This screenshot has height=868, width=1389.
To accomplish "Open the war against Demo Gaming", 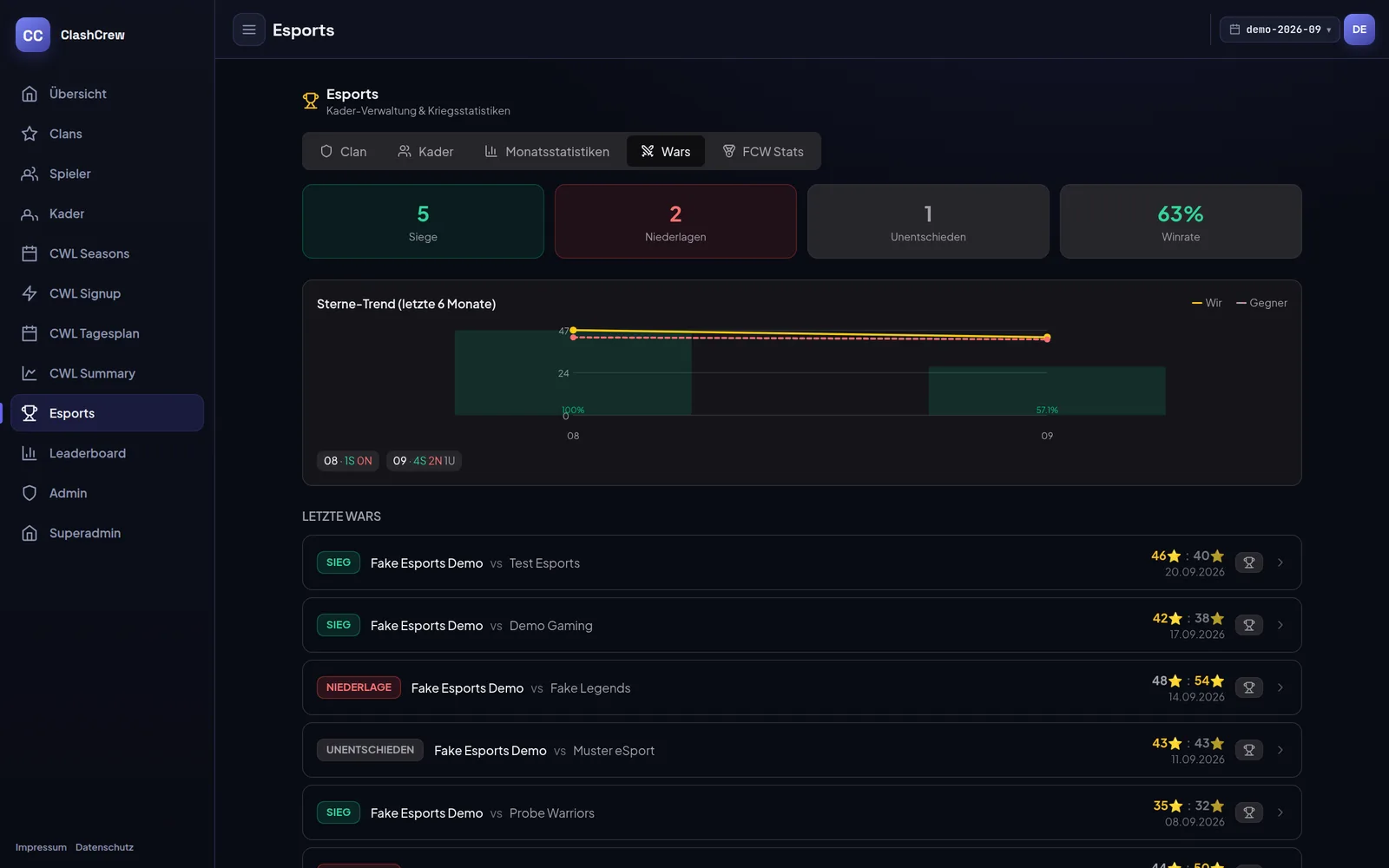I will coord(802,625).
